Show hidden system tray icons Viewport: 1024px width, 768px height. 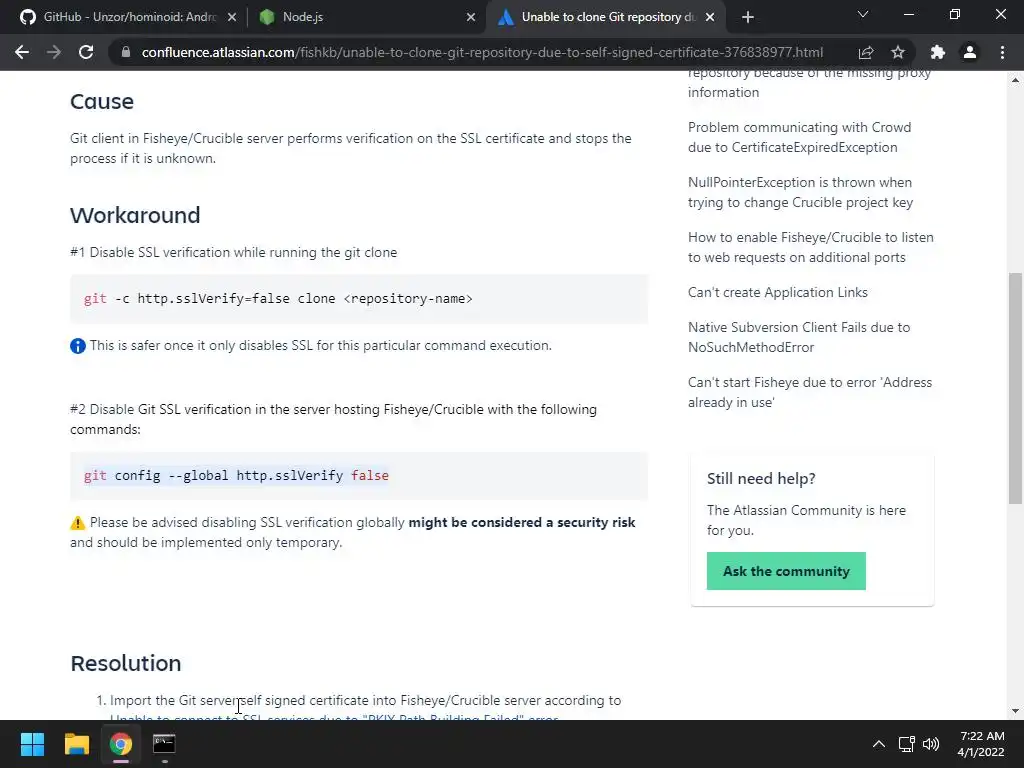coord(879,744)
